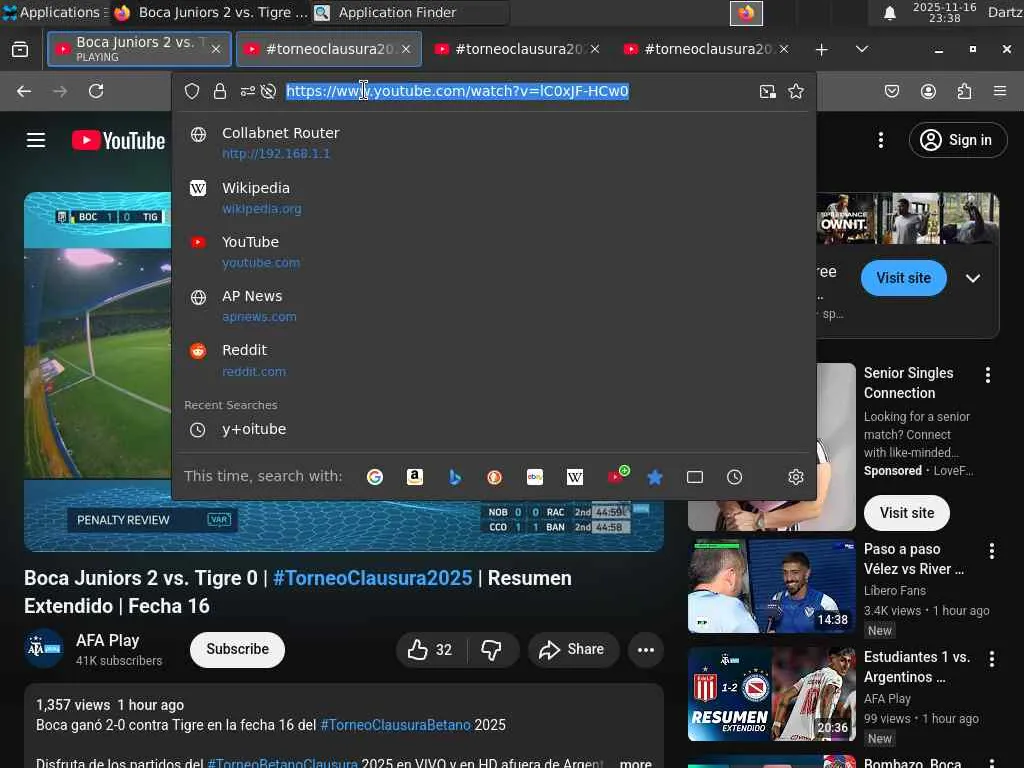Viewport: 1024px width, 768px height.
Task: Sign in to YouTube
Action: coord(958,140)
